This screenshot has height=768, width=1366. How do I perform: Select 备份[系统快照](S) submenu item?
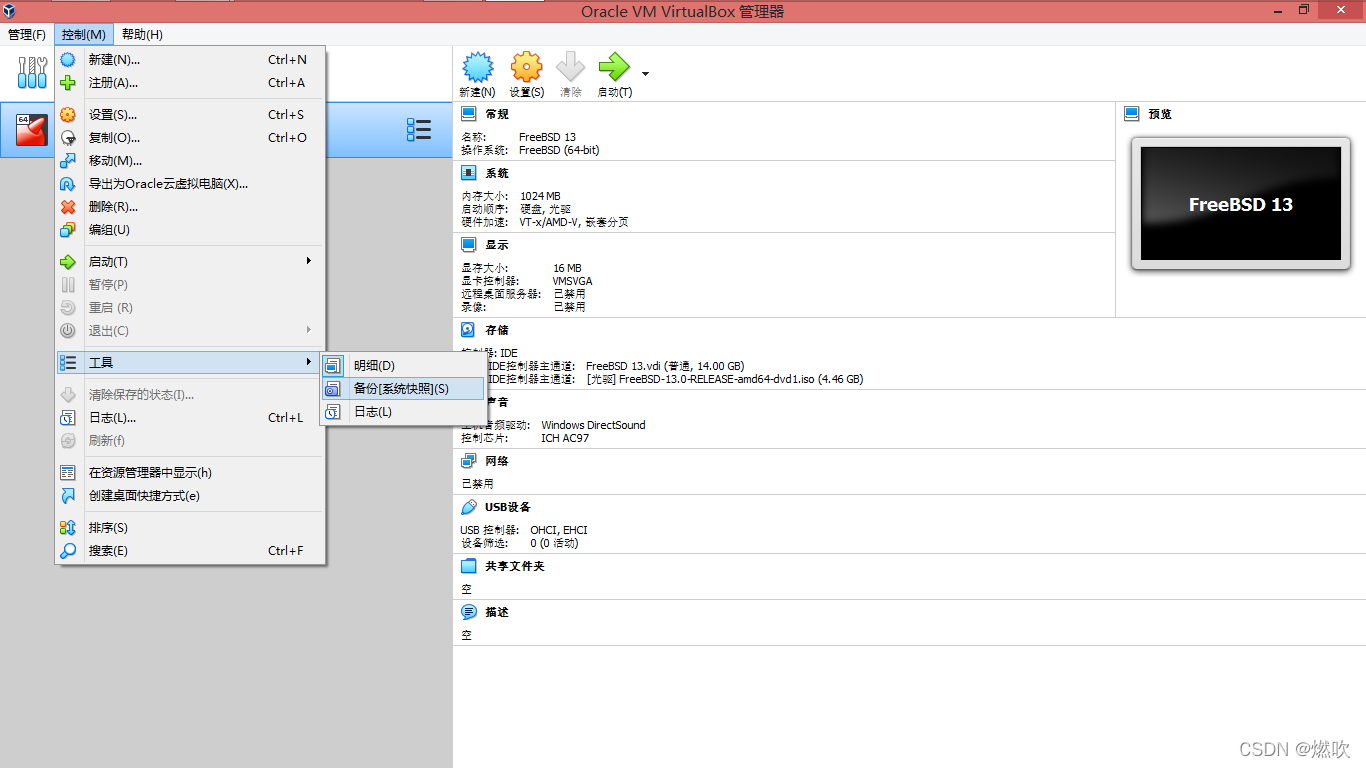tap(403, 389)
